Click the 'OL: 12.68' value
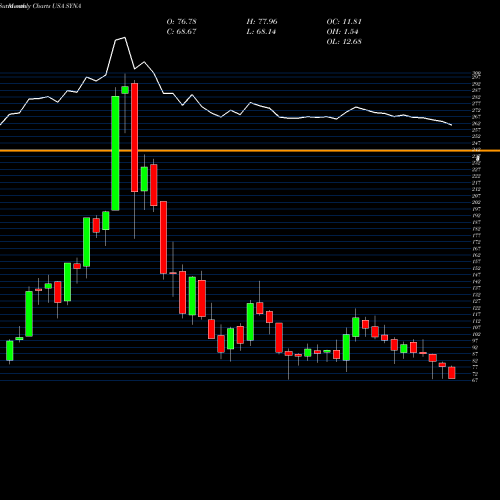500x500 pixels. (344, 42)
